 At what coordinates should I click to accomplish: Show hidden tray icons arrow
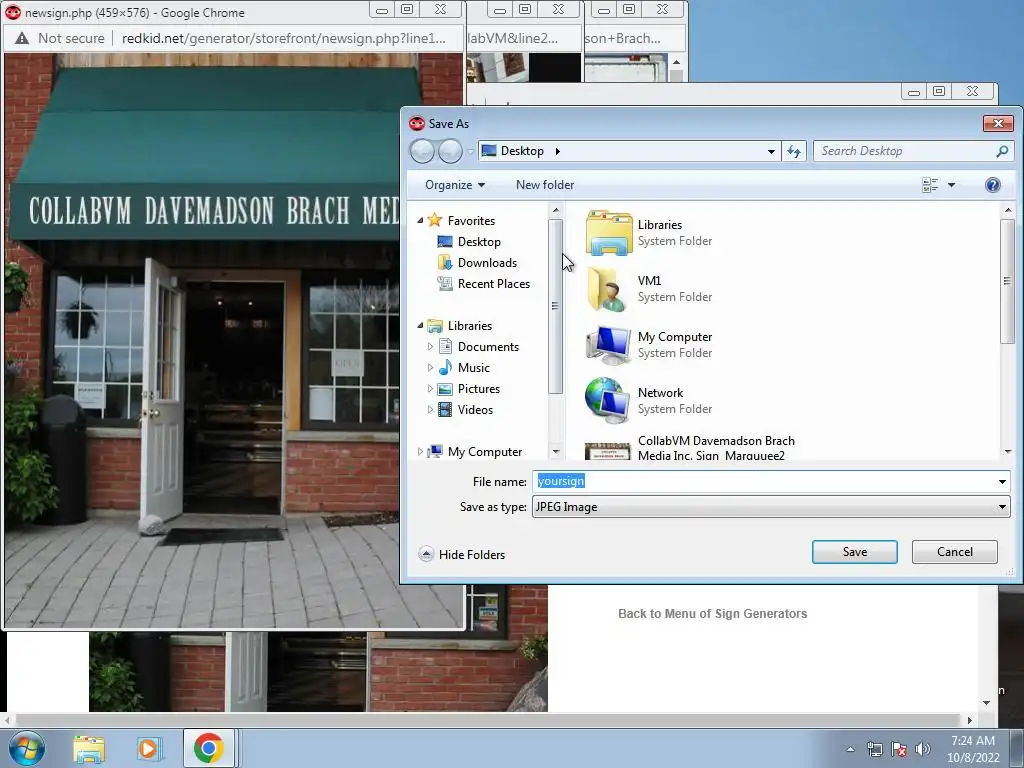pos(850,749)
